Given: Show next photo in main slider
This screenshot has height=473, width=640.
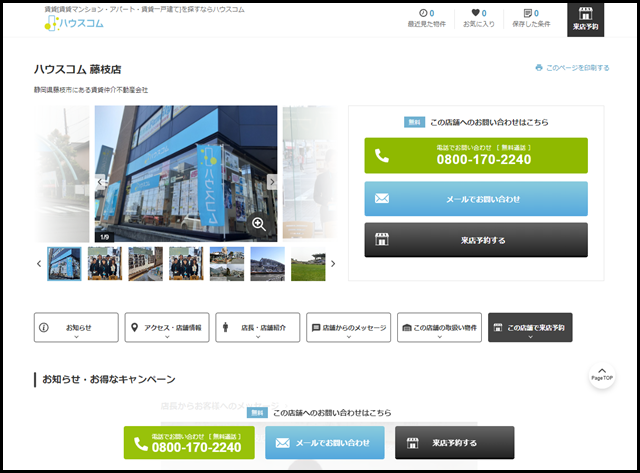Looking at the screenshot, I should click(x=272, y=182).
